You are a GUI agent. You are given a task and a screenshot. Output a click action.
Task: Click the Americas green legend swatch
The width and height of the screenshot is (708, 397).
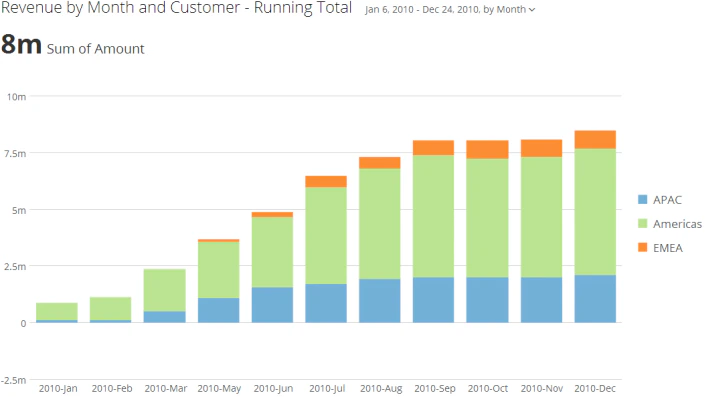point(643,224)
